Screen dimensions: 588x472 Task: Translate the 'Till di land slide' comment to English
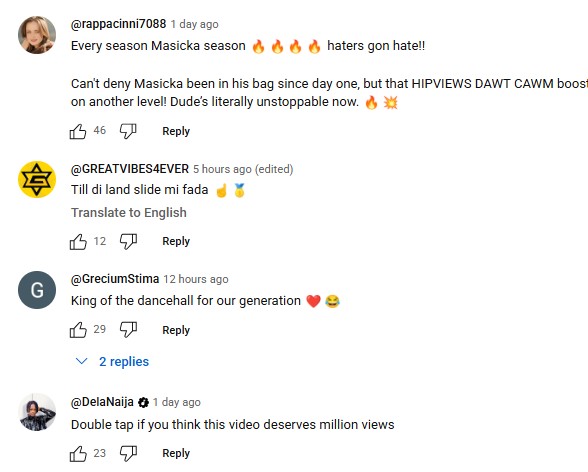[x=129, y=213]
